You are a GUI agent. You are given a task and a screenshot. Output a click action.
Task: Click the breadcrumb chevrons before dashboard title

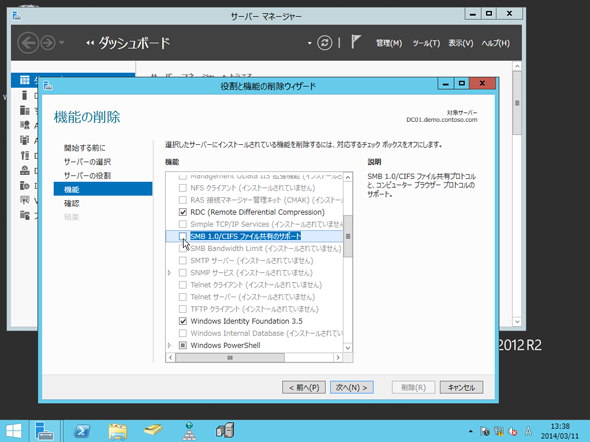pos(90,43)
